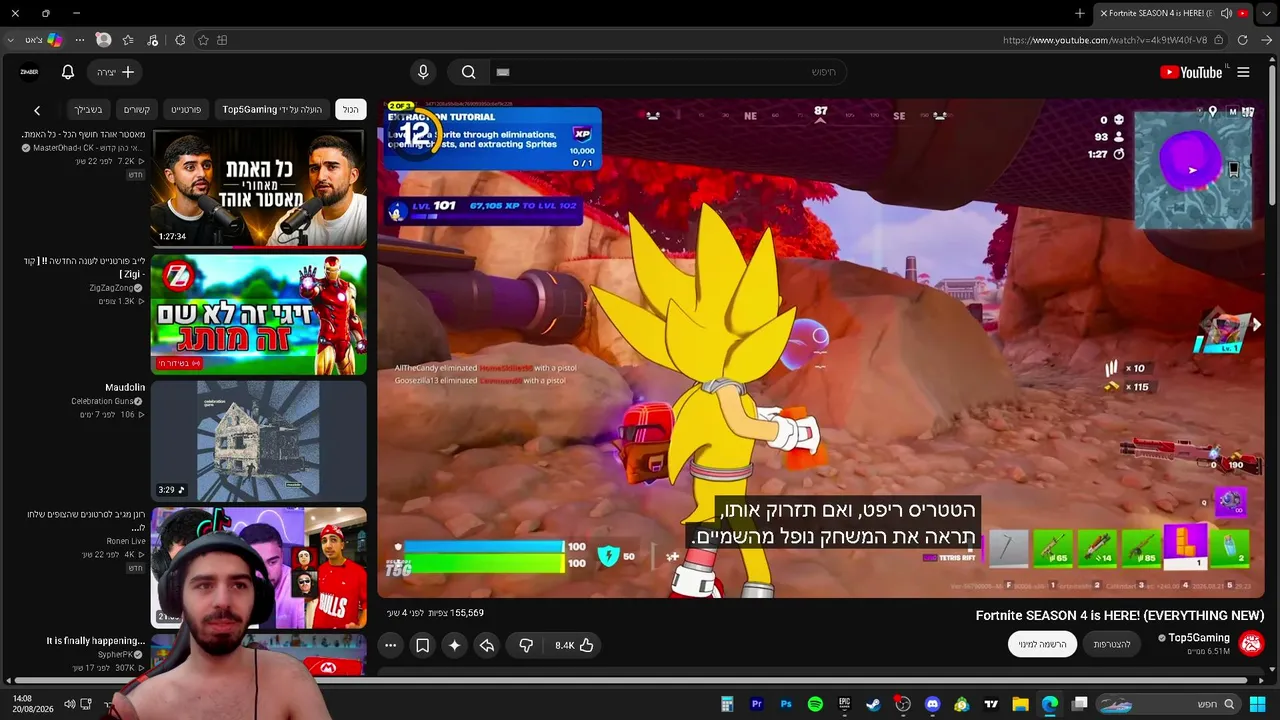Click the Fortnite video player
This screenshot has width=1280, height=720.
[x=821, y=348]
